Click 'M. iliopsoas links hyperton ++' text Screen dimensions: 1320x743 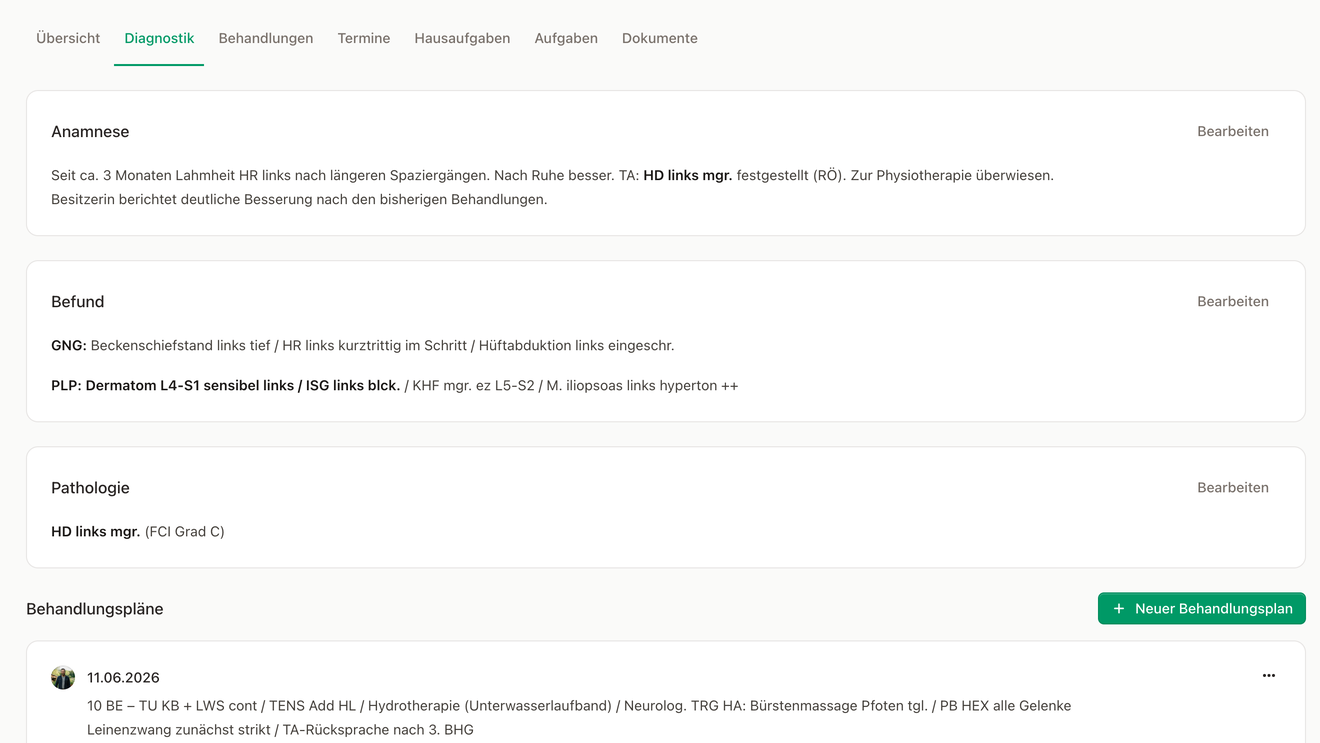click(x=643, y=385)
